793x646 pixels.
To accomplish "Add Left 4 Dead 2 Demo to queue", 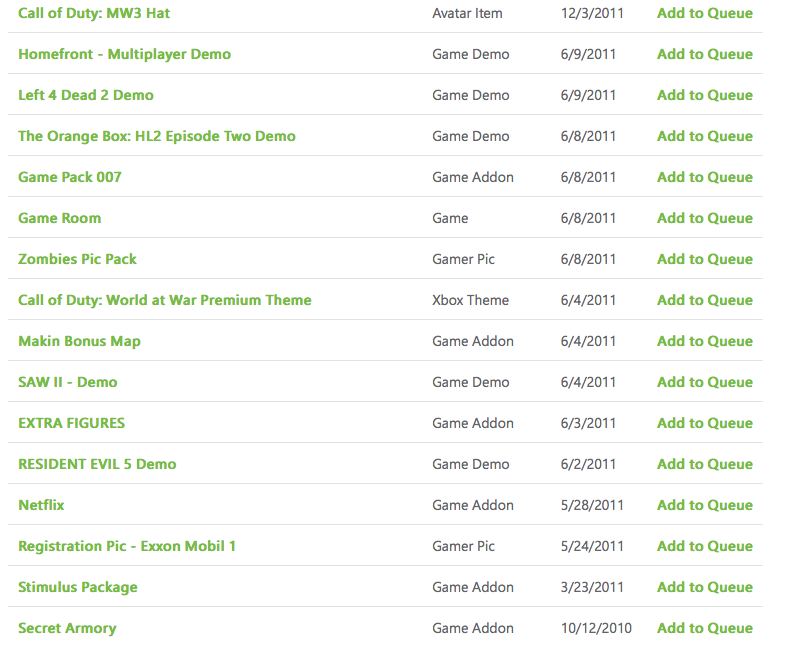I will (705, 95).
